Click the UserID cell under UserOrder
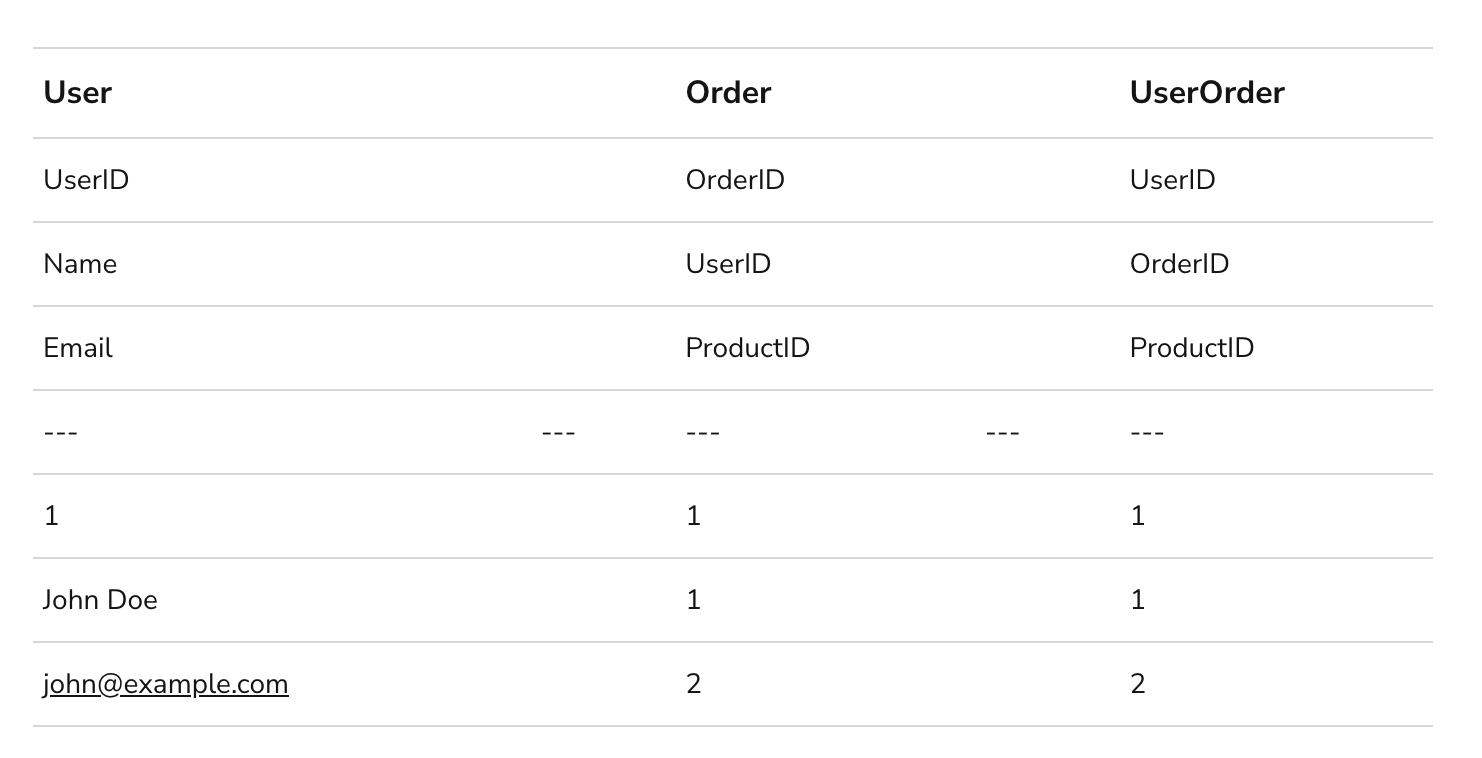Viewport: 1482px width, 758px height. click(1172, 180)
